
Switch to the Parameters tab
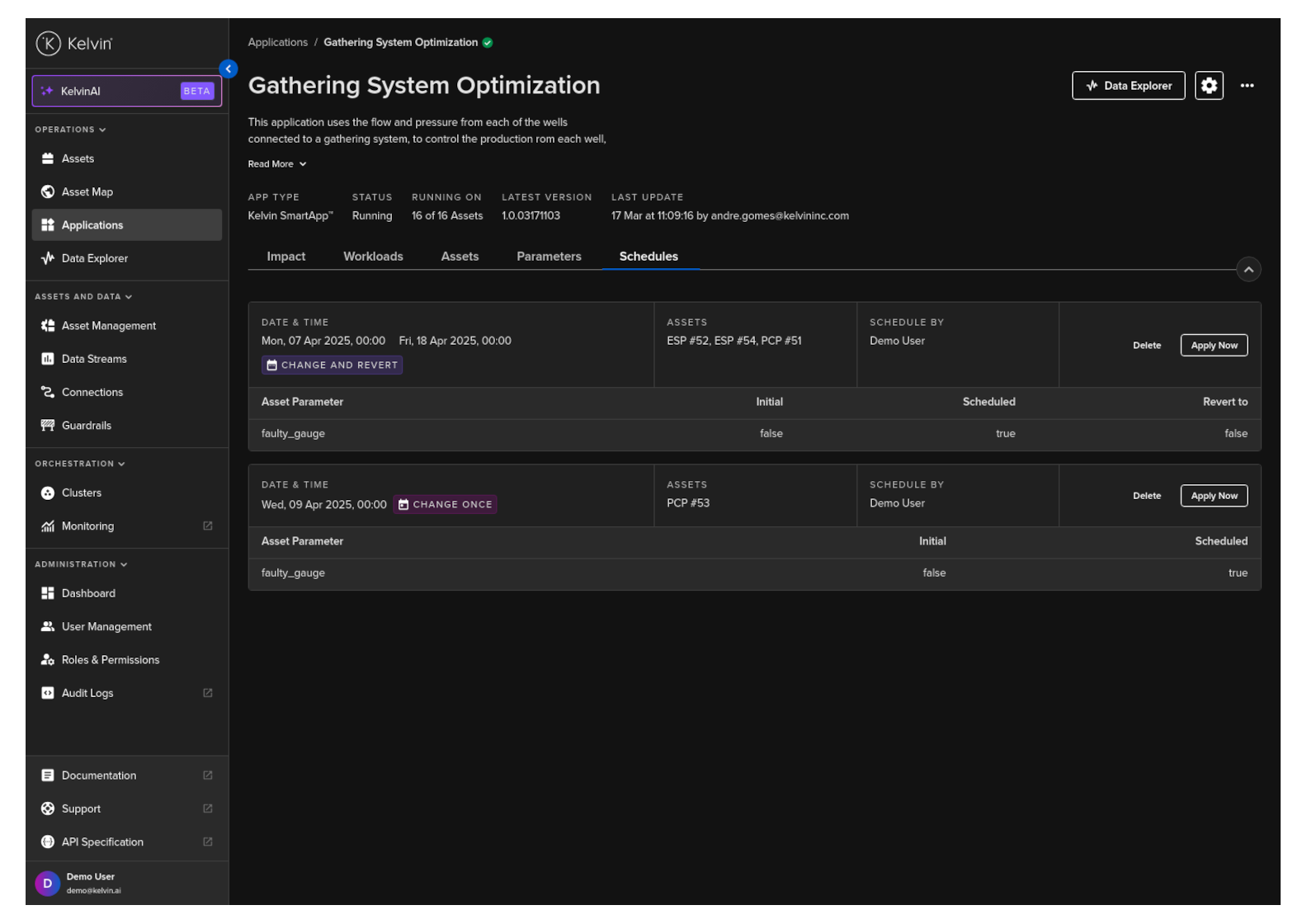[548, 257]
